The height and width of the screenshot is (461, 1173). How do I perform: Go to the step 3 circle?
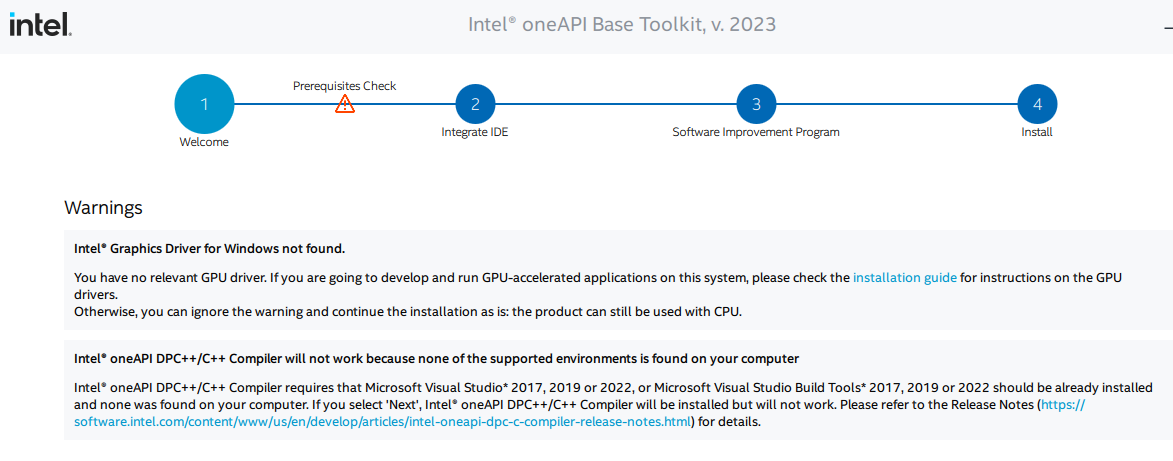(x=756, y=104)
